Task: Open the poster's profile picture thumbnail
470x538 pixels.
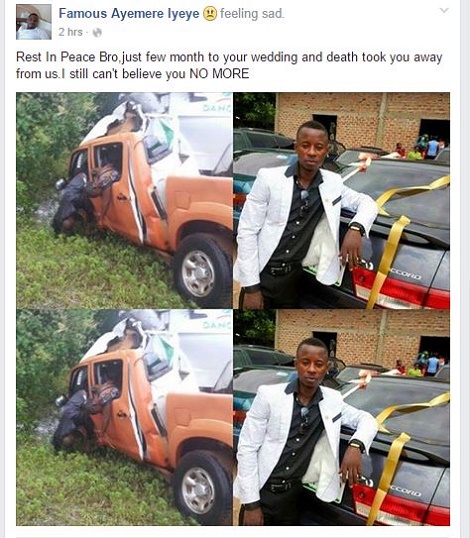Action: (x=34, y=22)
